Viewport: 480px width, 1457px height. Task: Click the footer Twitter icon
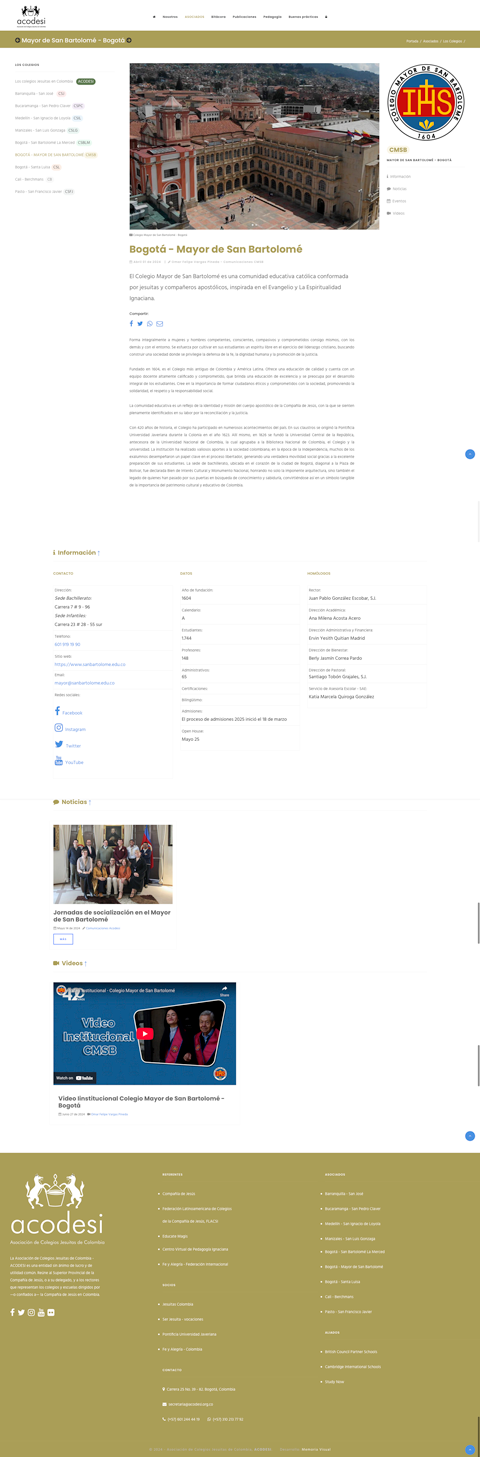tap(21, 1312)
